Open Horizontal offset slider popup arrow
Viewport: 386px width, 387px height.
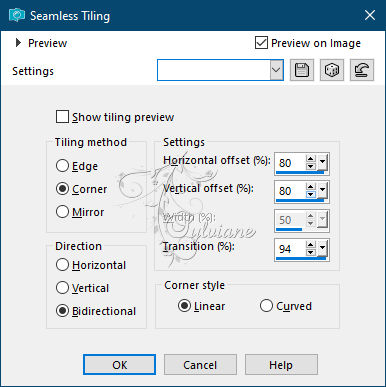click(322, 162)
